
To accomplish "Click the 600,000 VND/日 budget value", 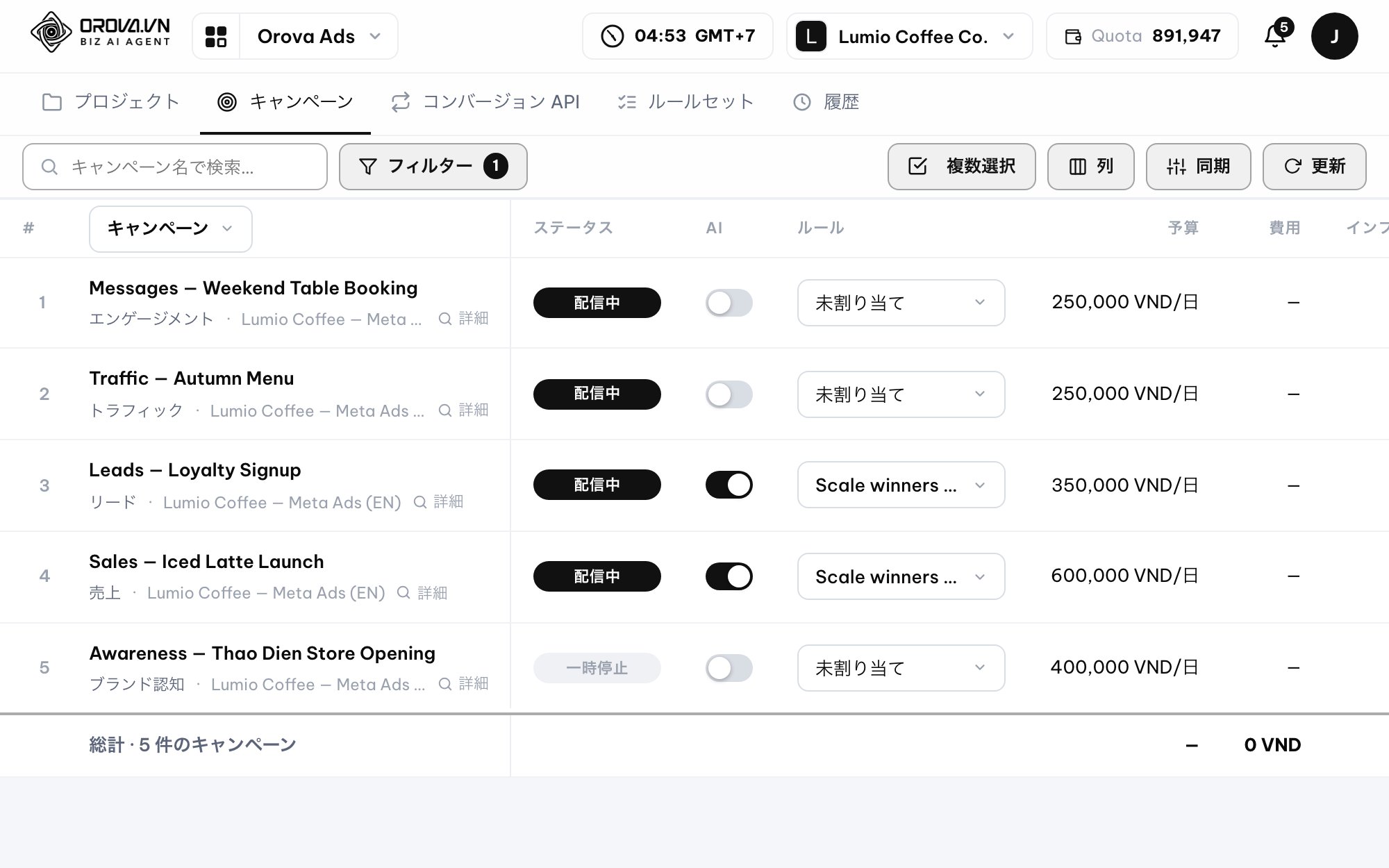I will pyautogui.click(x=1125, y=576).
